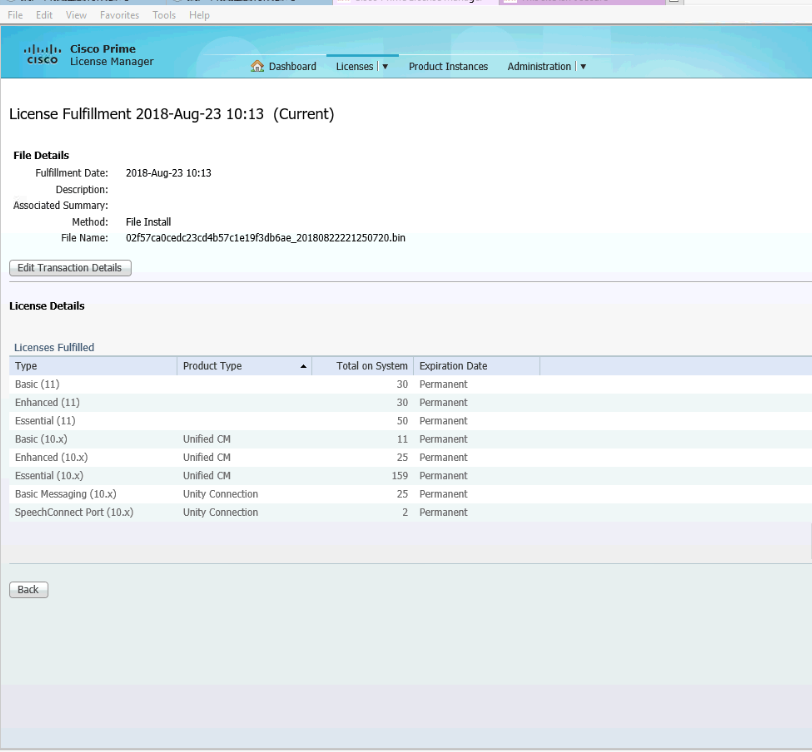Open the Administration dropdown arrow

[x=581, y=66]
